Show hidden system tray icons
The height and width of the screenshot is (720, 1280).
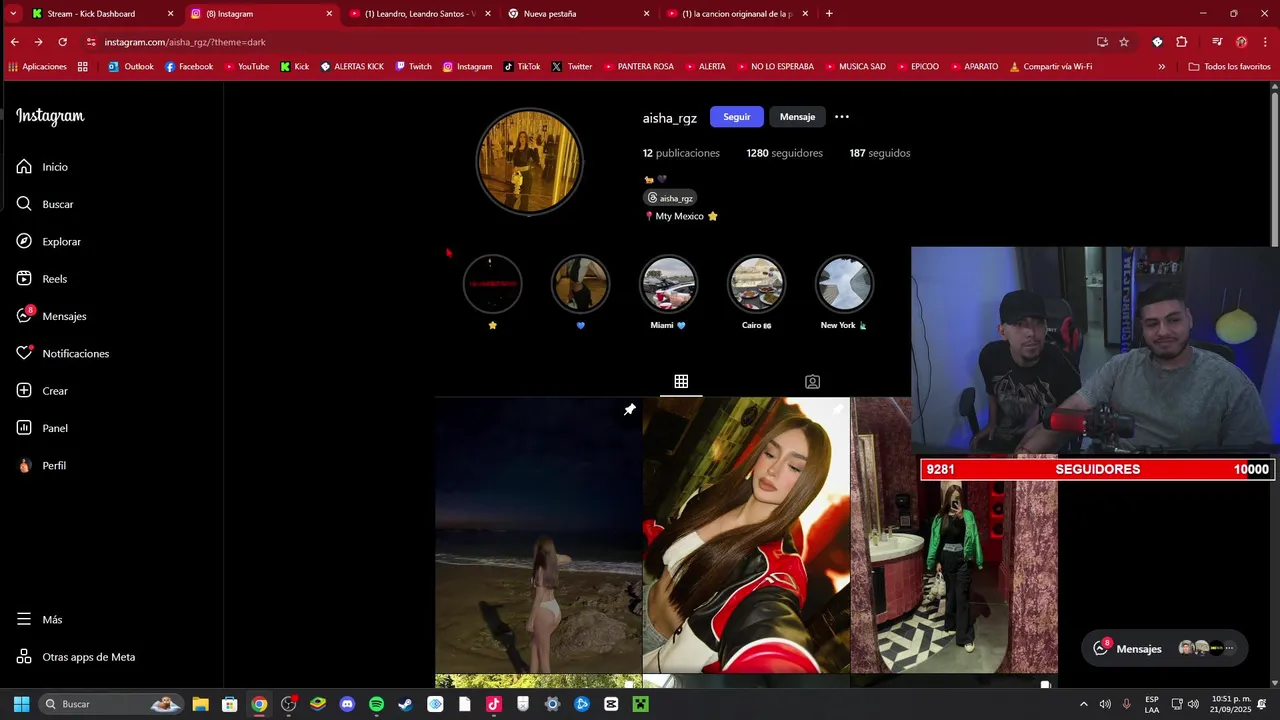tap(1083, 704)
